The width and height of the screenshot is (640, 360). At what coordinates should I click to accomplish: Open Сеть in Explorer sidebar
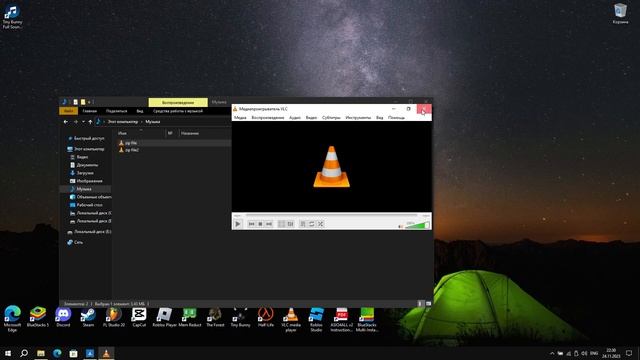76,242
